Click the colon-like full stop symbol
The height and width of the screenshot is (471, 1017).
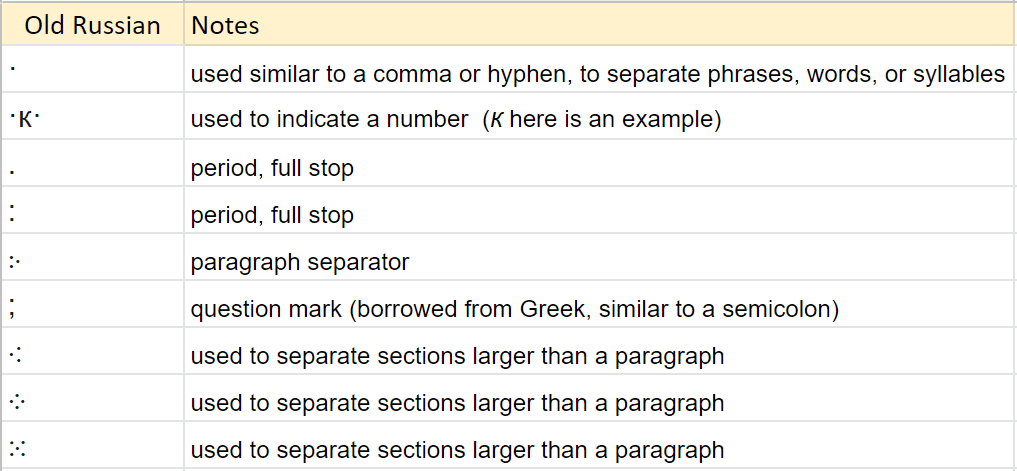(x=13, y=213)
